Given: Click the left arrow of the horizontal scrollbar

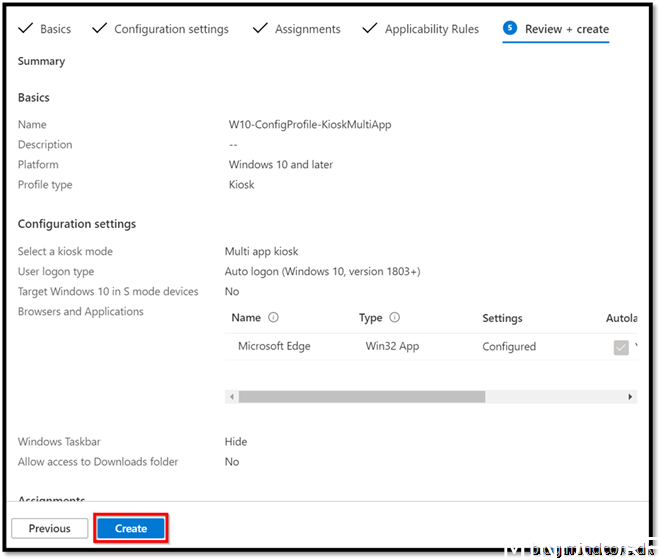Looking at the screenshot, I should 232,397.
